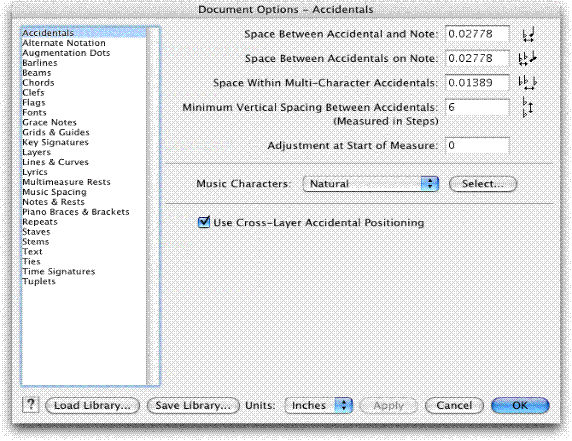Screen dimensions: 572x441
Task: Click the vertical accidental spacing diagram icon
Action: 527,107
